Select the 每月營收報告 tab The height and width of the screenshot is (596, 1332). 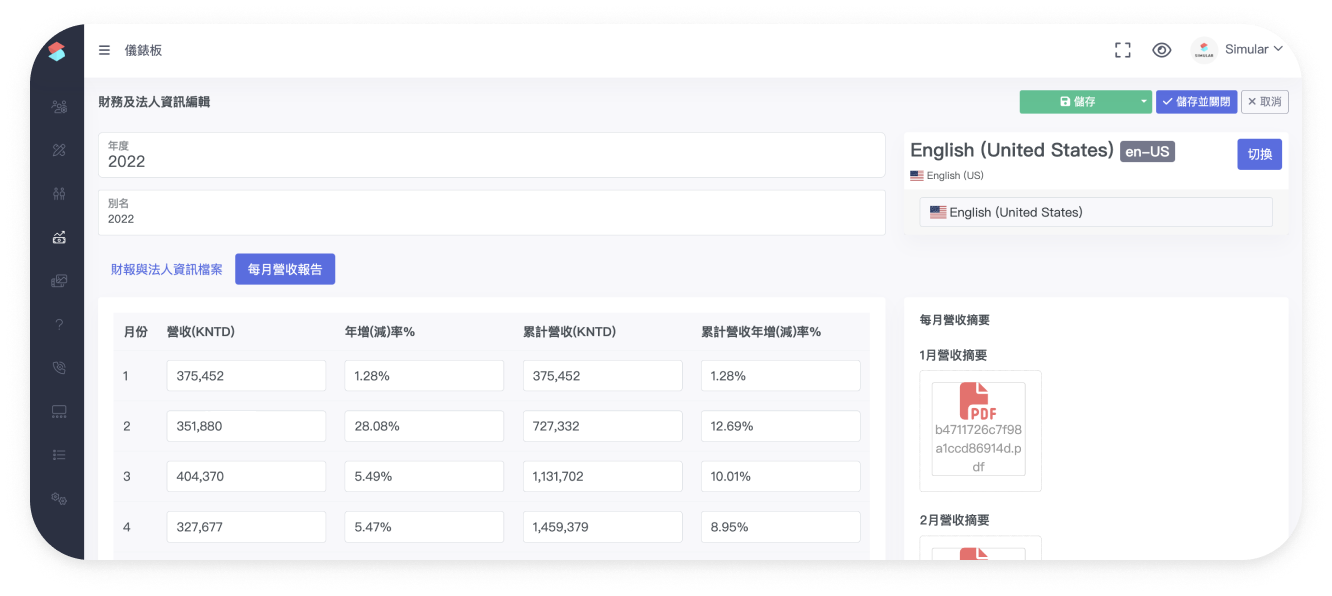(285, 269)
